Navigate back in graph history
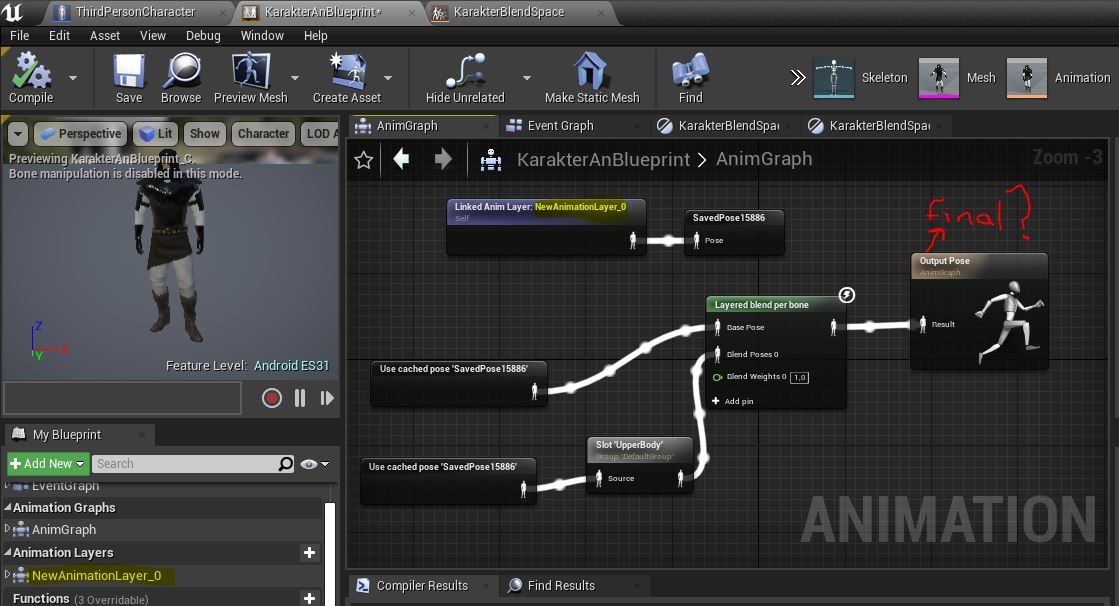Viewport: 1119px width, 606px height. pos(401,158)
